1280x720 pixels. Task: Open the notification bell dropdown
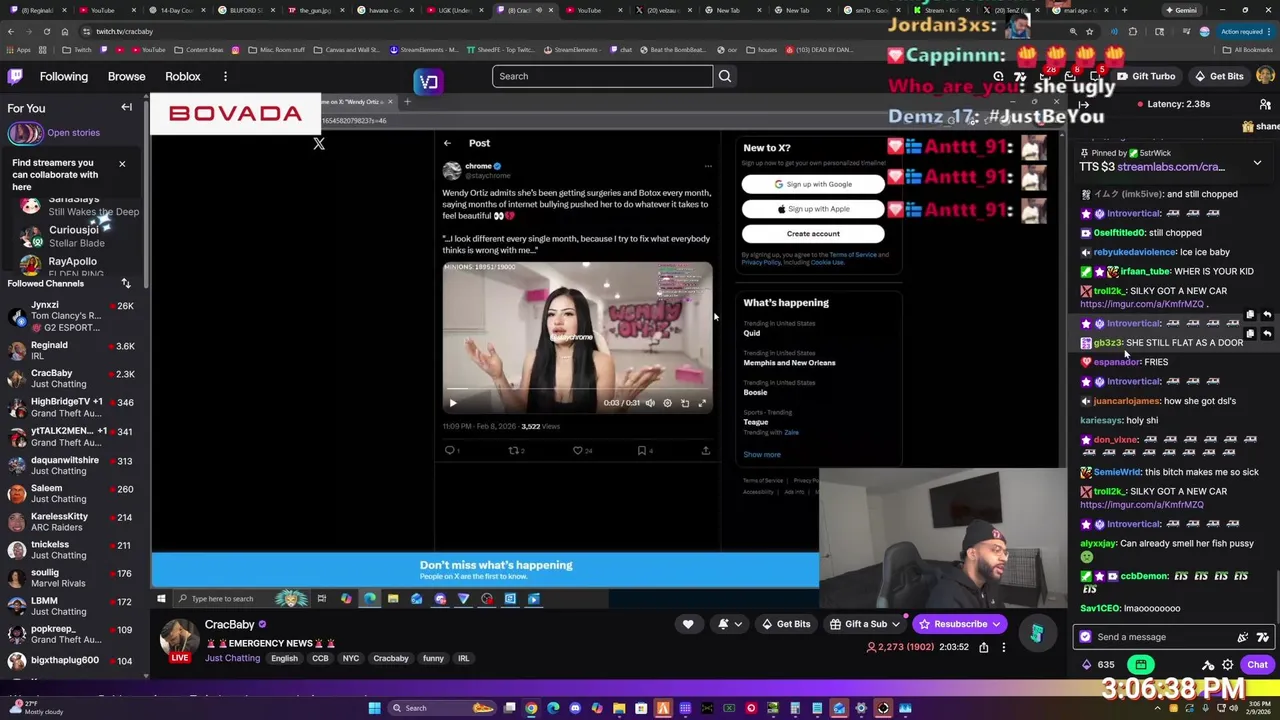[x=730, y=624]
